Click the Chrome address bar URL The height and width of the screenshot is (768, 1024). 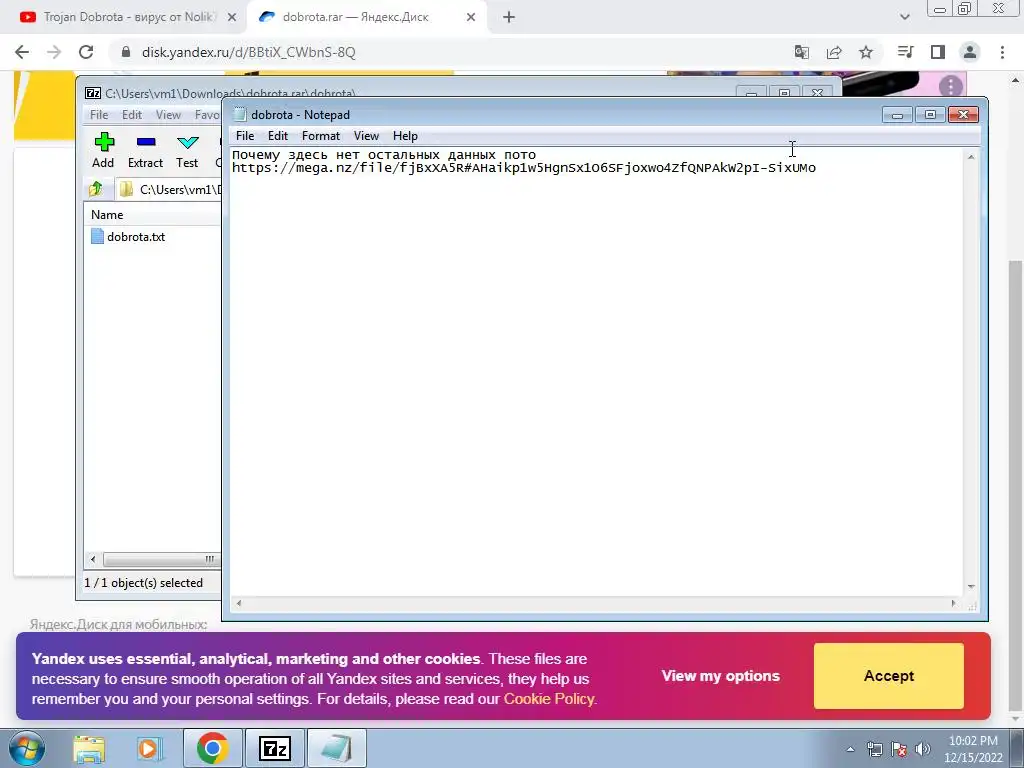pyautogui.click(x=249, y=52)
